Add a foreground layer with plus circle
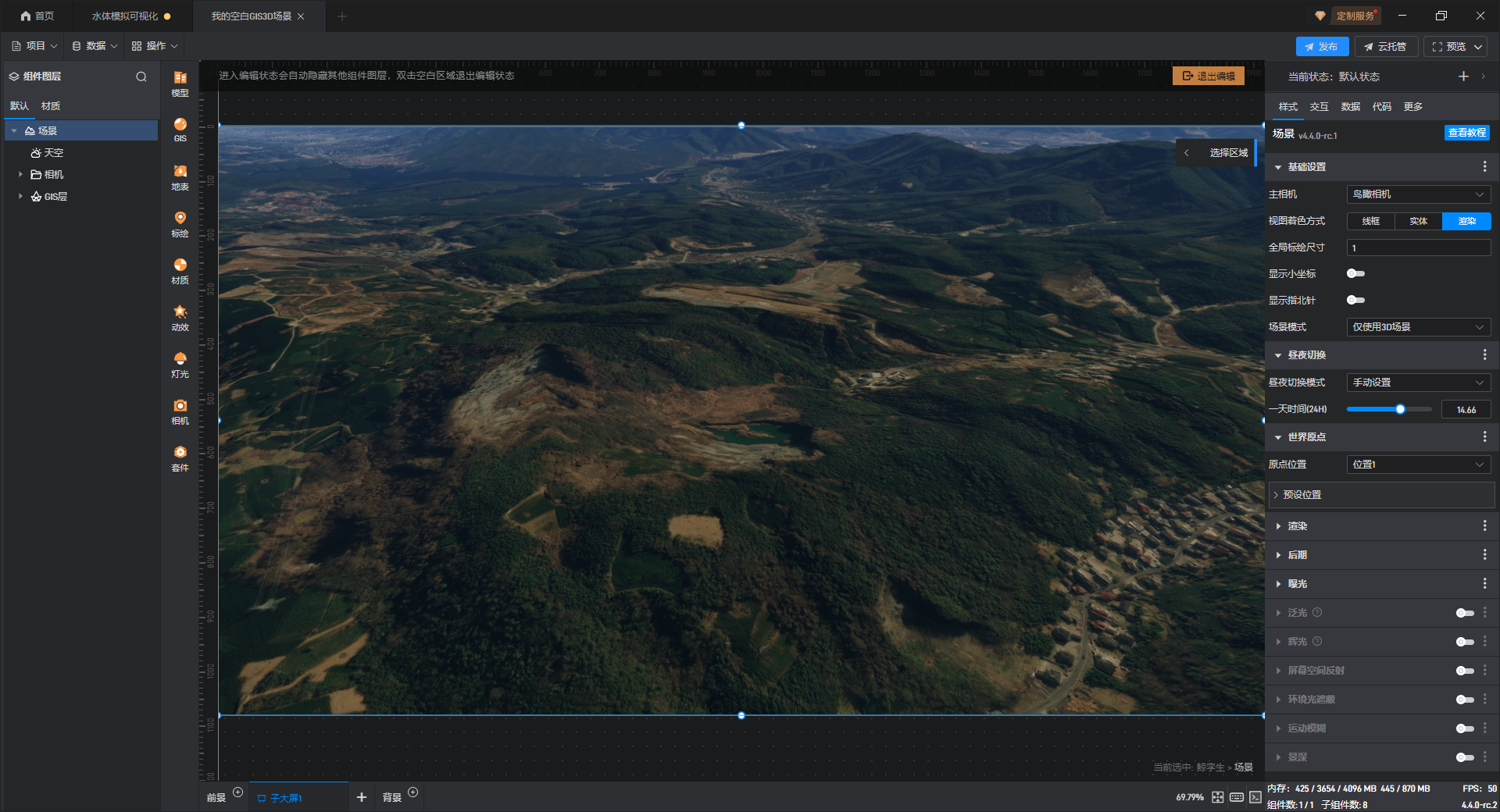The height and width of the screenshot is (812, 1500). (238, 792)
